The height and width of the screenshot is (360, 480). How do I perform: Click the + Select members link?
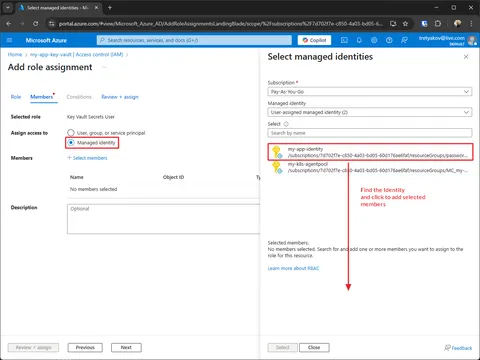point(87,158)
